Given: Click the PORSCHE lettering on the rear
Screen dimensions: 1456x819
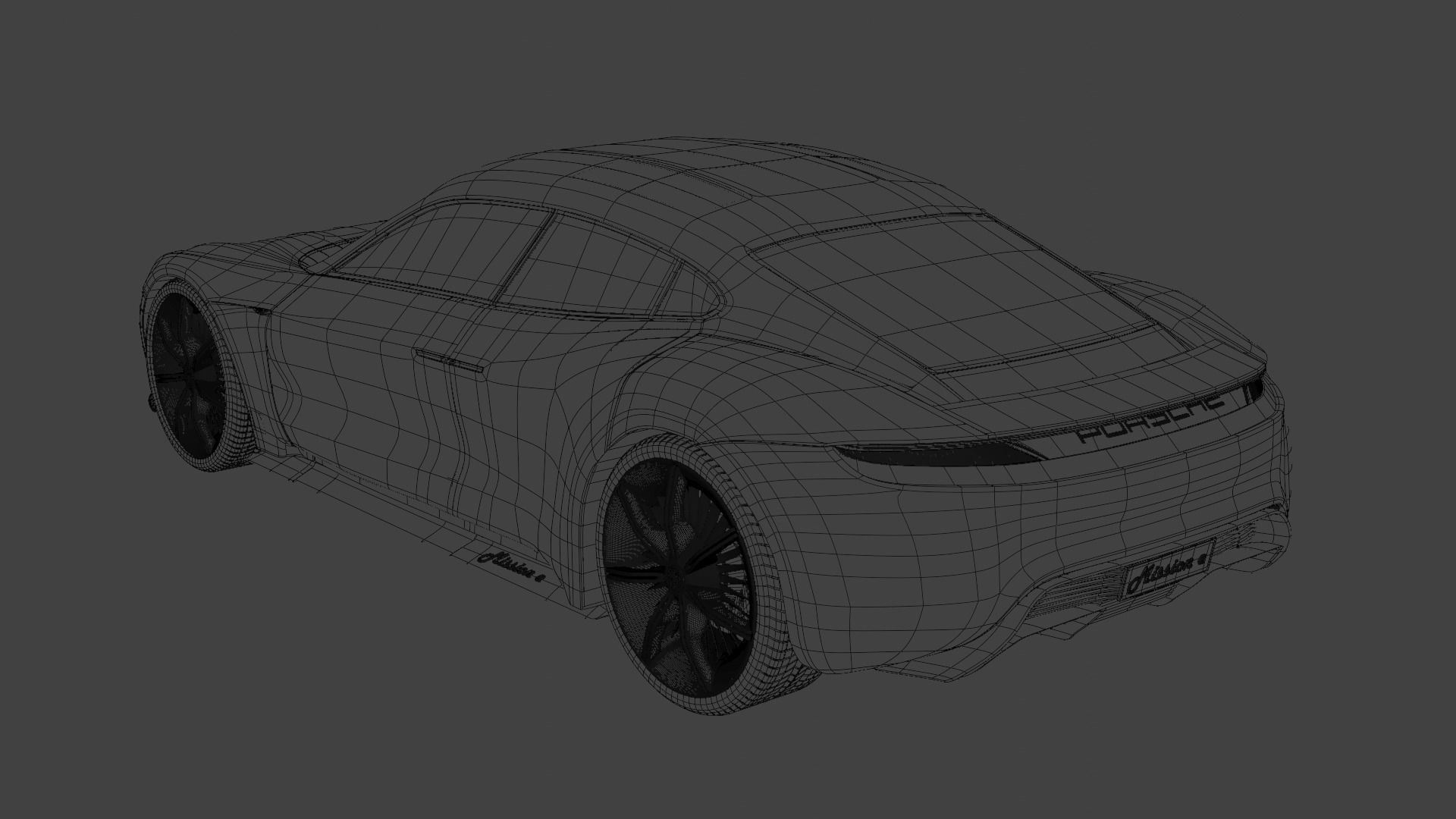Looking at the screenshot, I should [x=1151, y=419].
